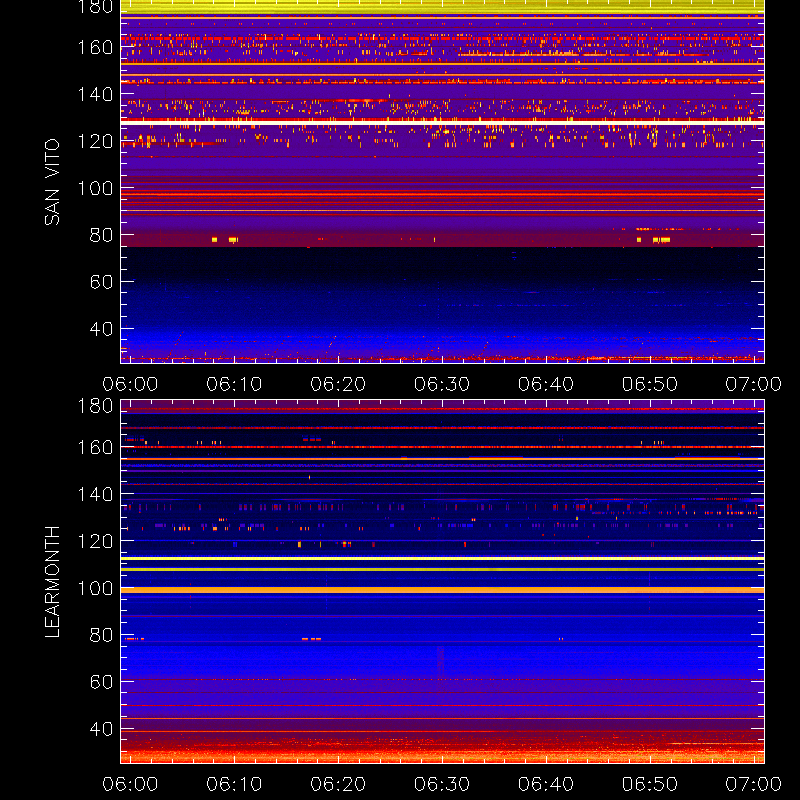800x800 pixels.
Task: Click the 06:50 time label under LEARMONTH plot
Action: click(649, 784)
